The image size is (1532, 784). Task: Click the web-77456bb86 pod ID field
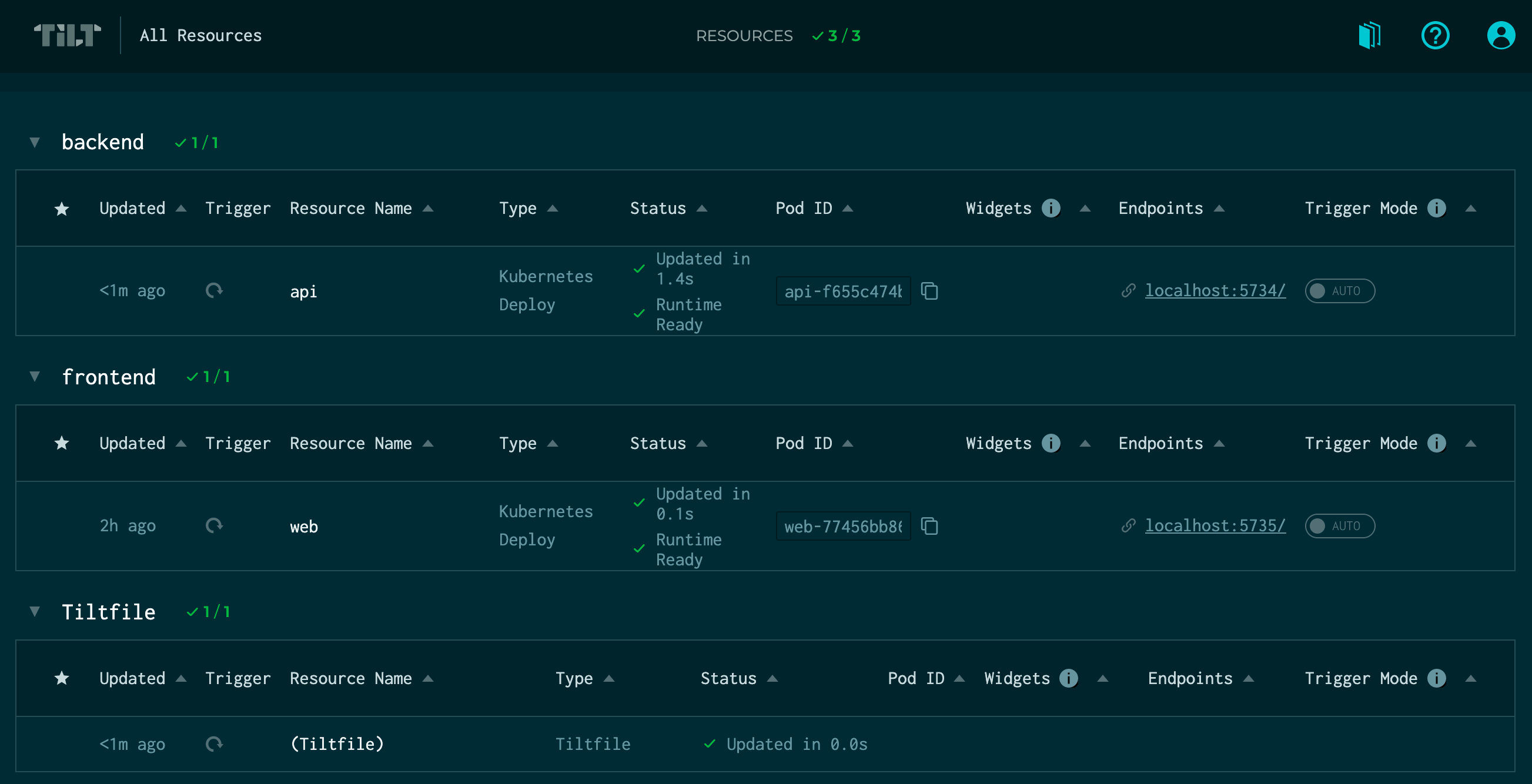coord(843,525)
